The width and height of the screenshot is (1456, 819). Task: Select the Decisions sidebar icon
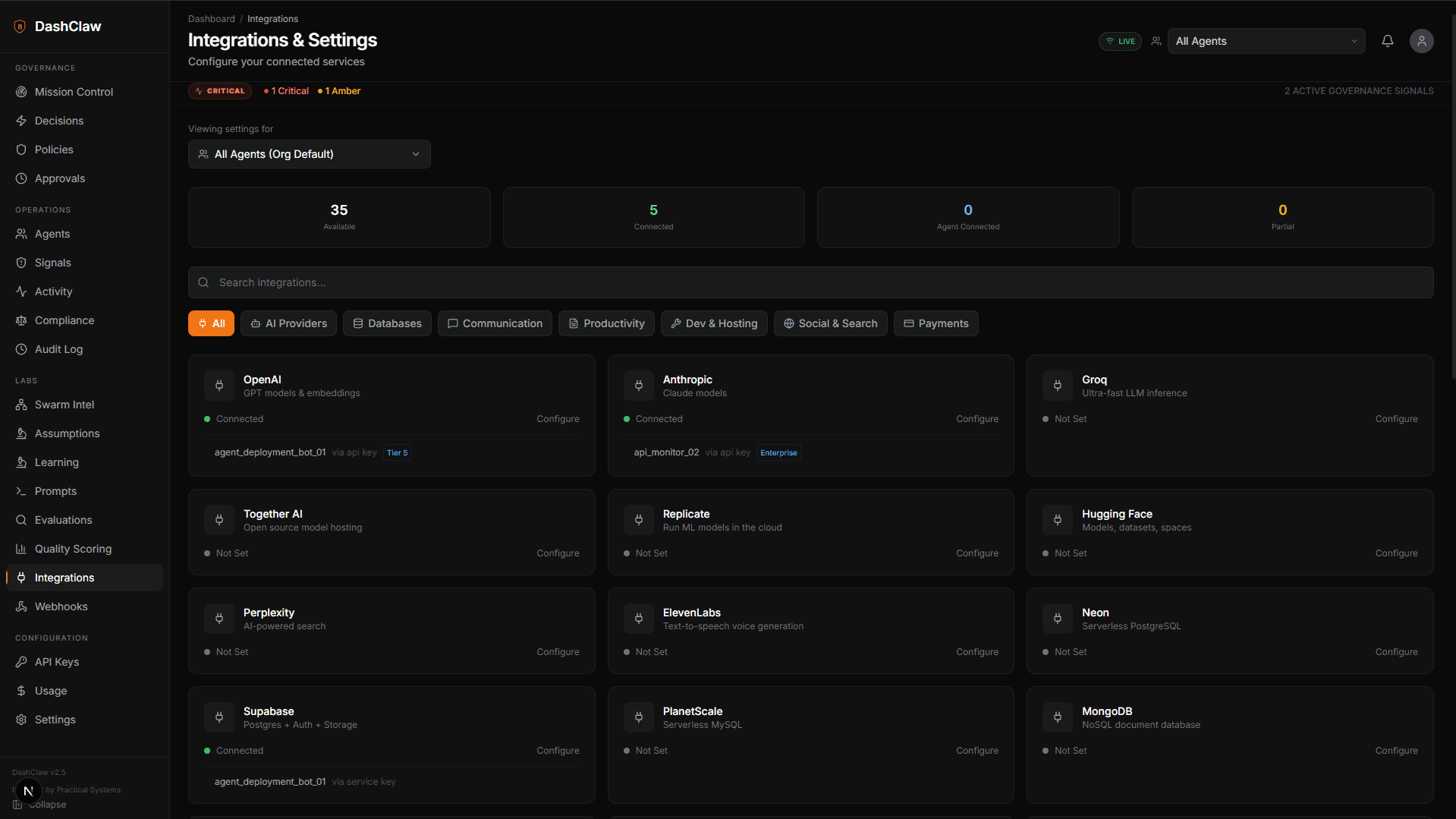[x=22, y=120]
